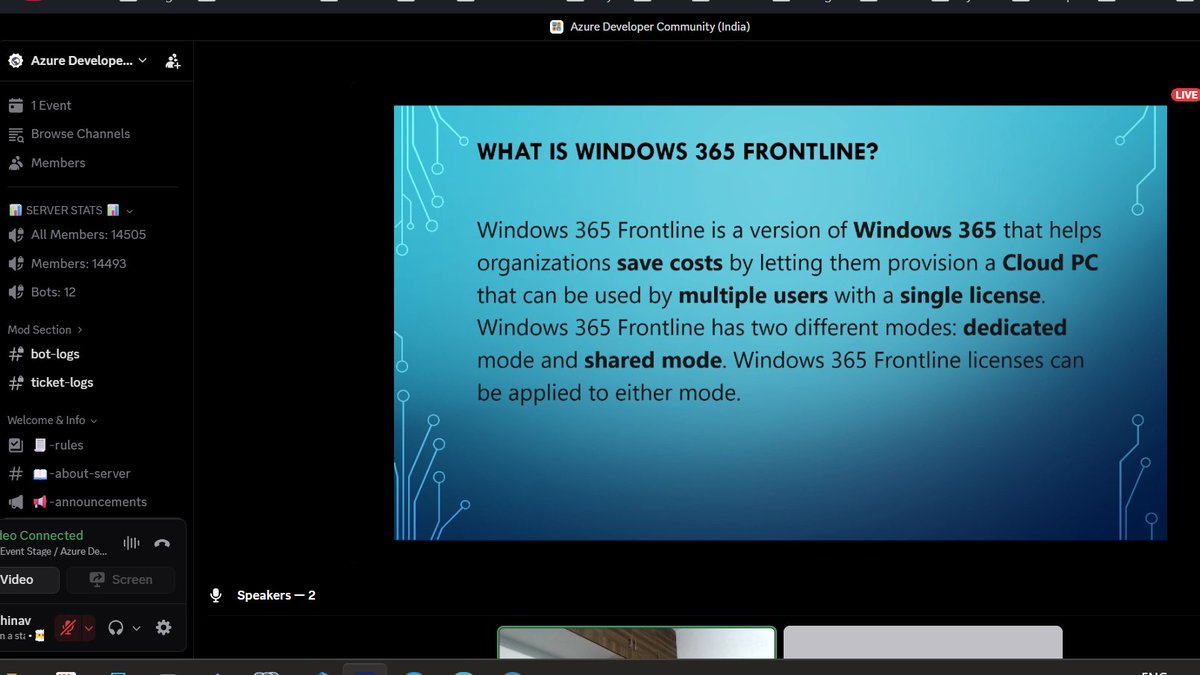The width and height of the screenshot is (1200, 675).
Task: Click the shared Windows 365 Frontline slide
Action: point(780,323)
